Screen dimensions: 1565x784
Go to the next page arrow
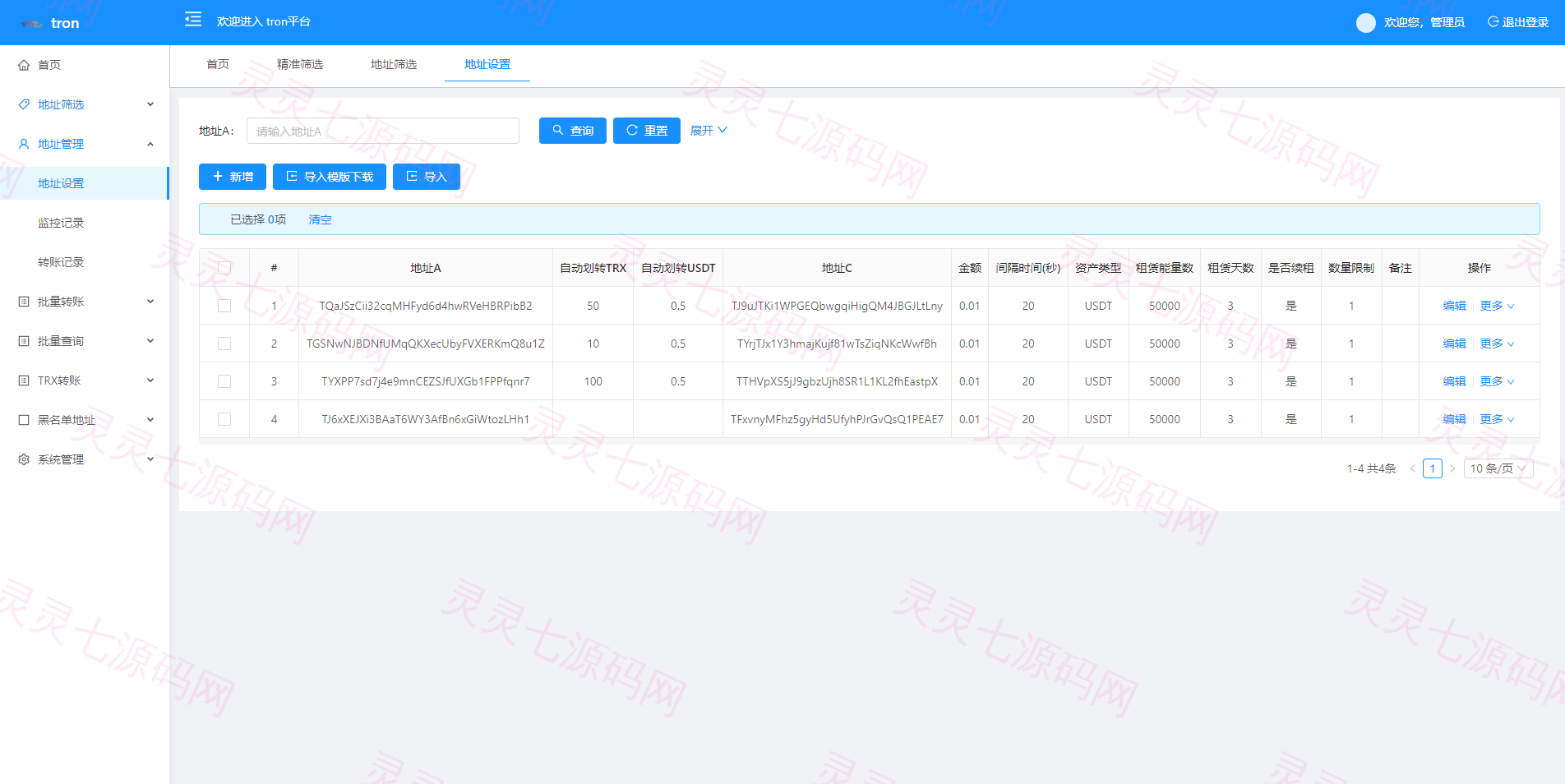pos(1452,468)
